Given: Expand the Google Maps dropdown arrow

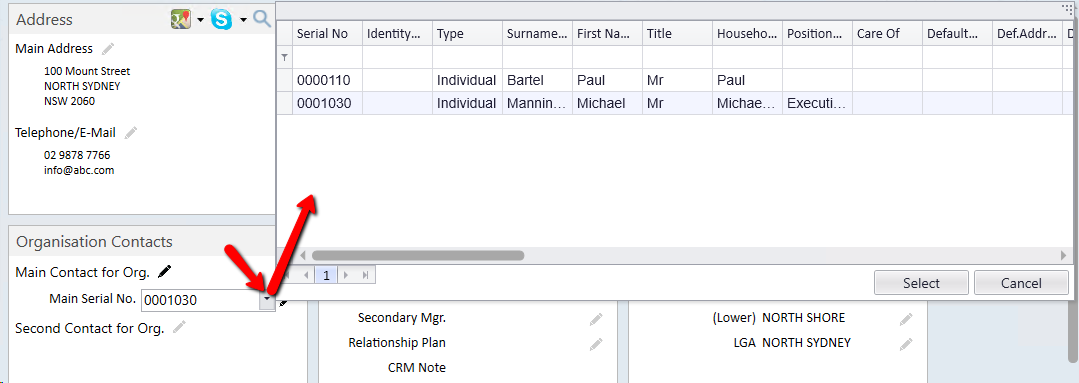Looking at the screenshot, I should [x=200, y=21].
